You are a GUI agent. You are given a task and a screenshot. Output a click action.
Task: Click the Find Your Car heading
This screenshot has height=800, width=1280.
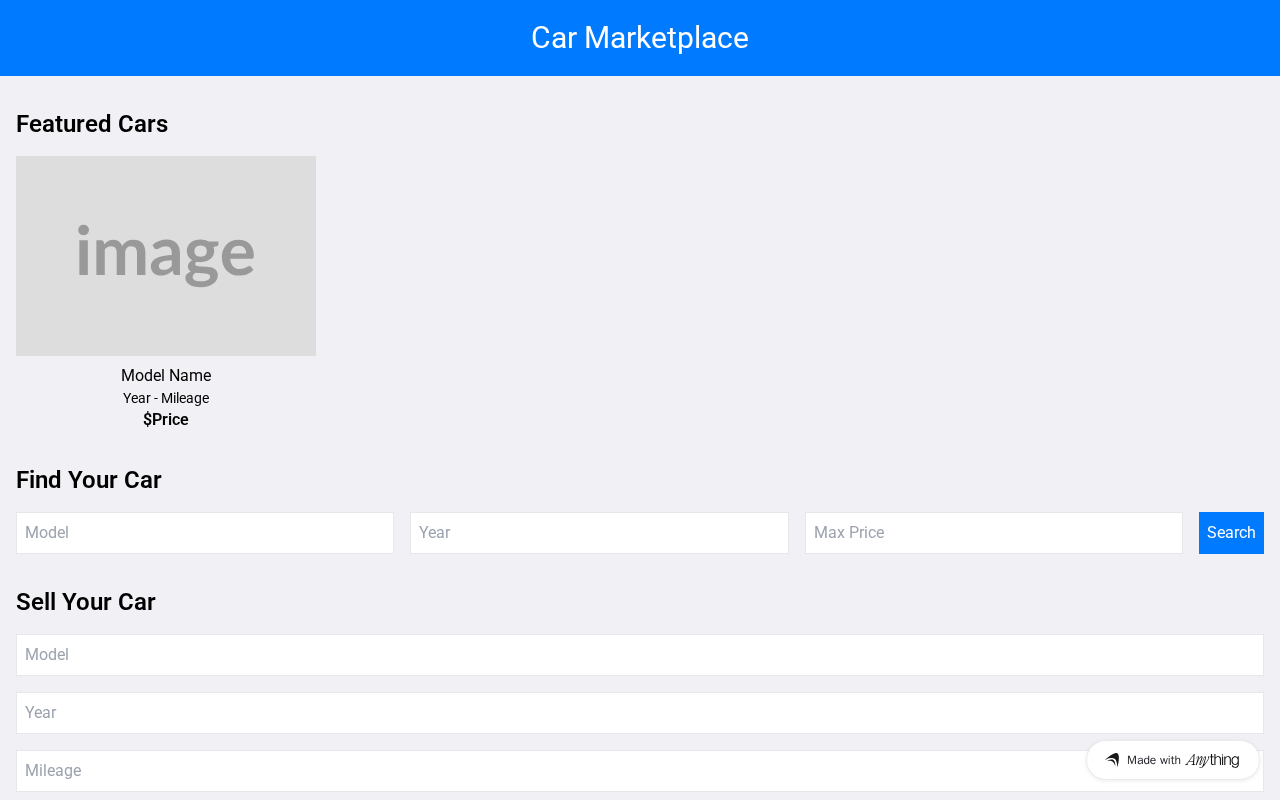point(89,480)
